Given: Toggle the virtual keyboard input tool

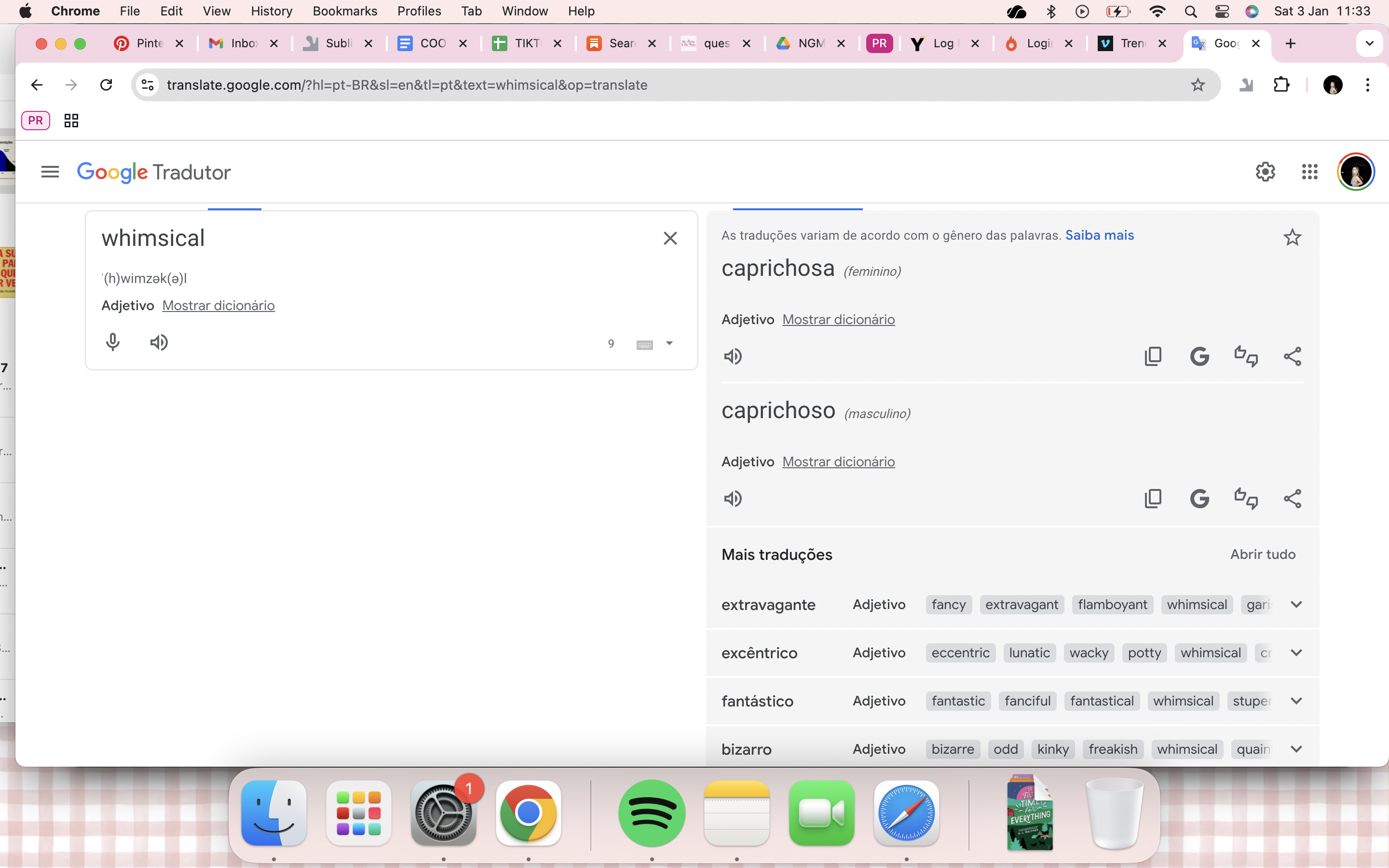Looking at the screenshot, I should 644,344.
